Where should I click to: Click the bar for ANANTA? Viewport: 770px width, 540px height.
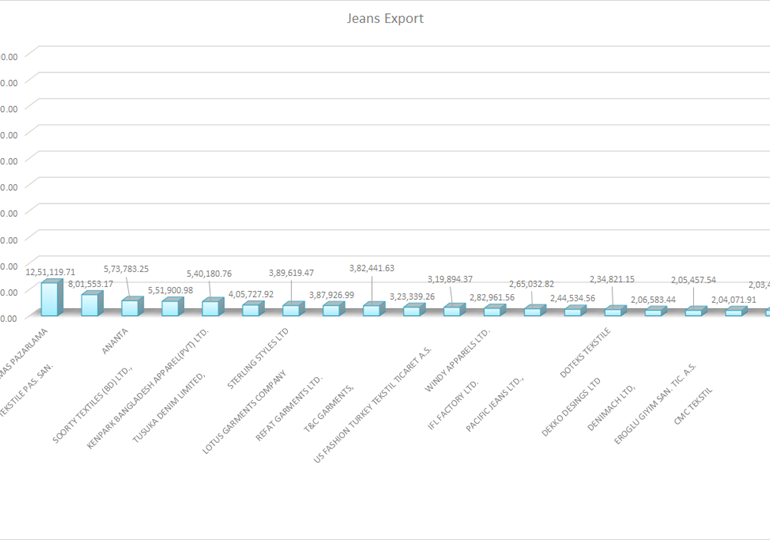(132, 306)
